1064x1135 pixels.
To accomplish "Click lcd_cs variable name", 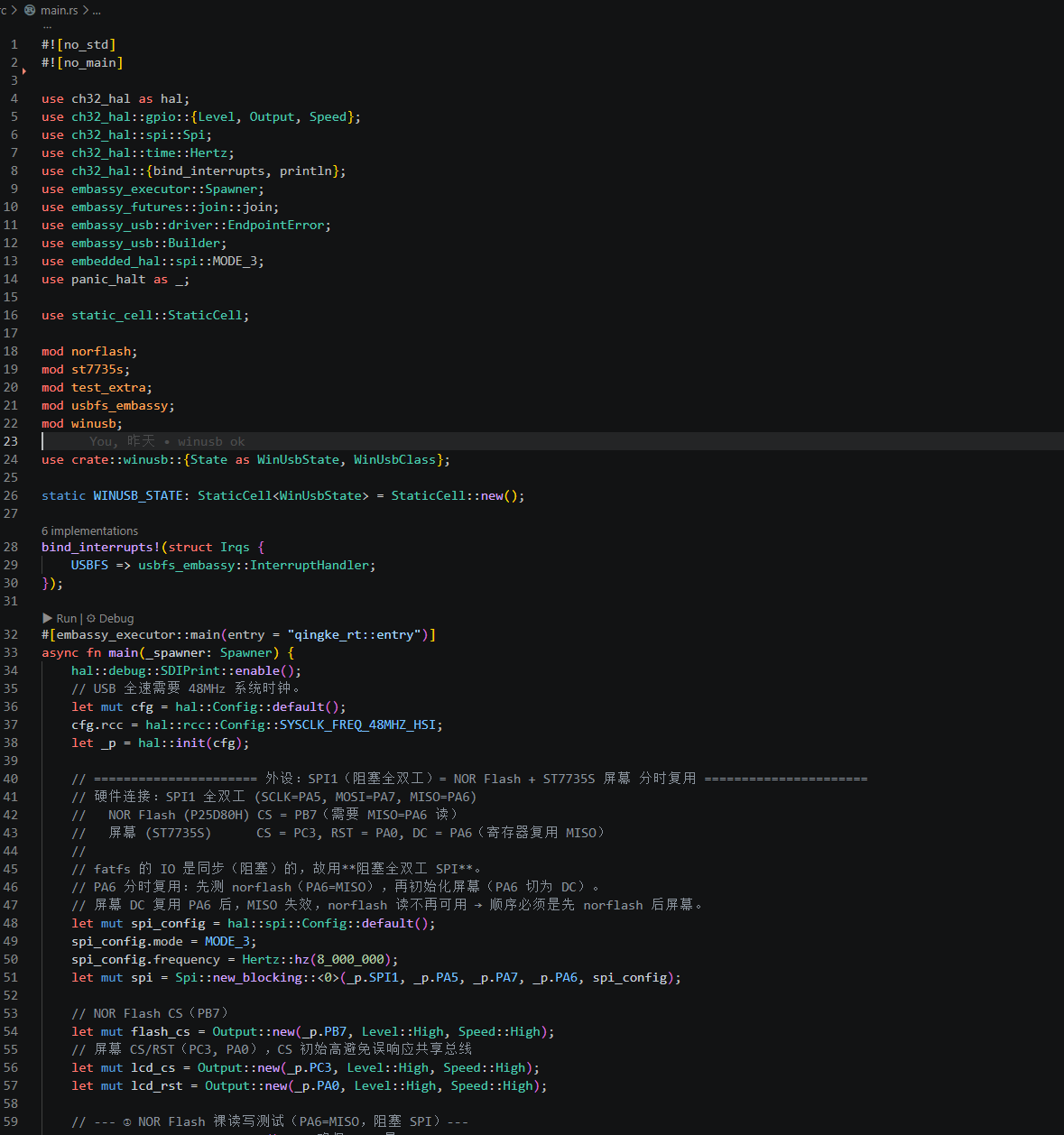I will click(153, 1067).
